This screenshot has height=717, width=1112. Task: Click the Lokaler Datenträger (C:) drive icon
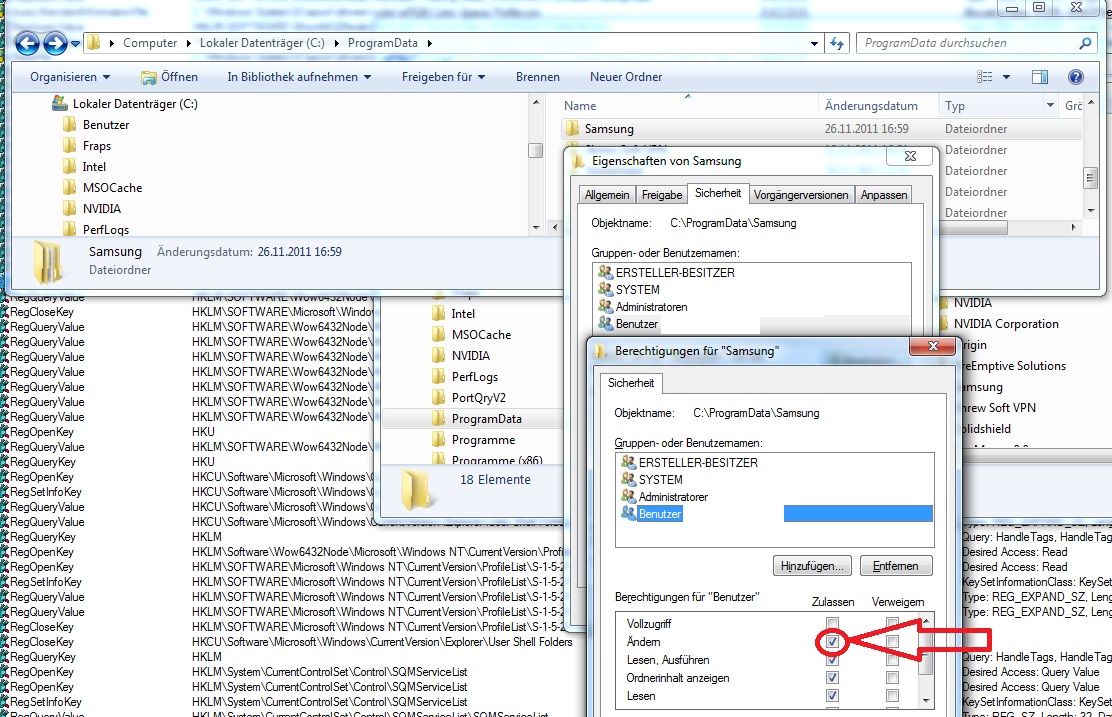[60, 104]
